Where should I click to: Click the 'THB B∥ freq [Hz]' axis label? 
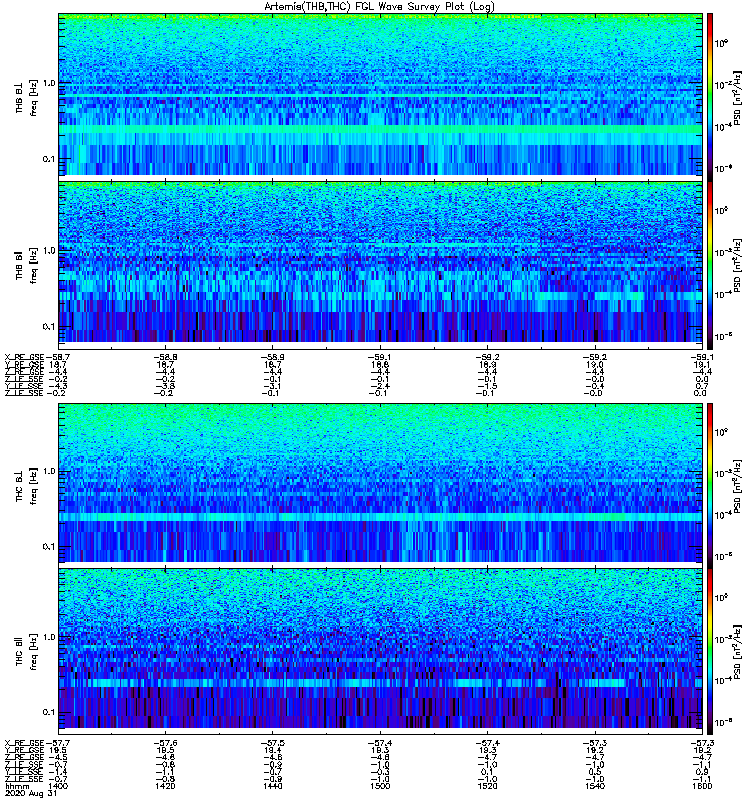pos(27,265)
